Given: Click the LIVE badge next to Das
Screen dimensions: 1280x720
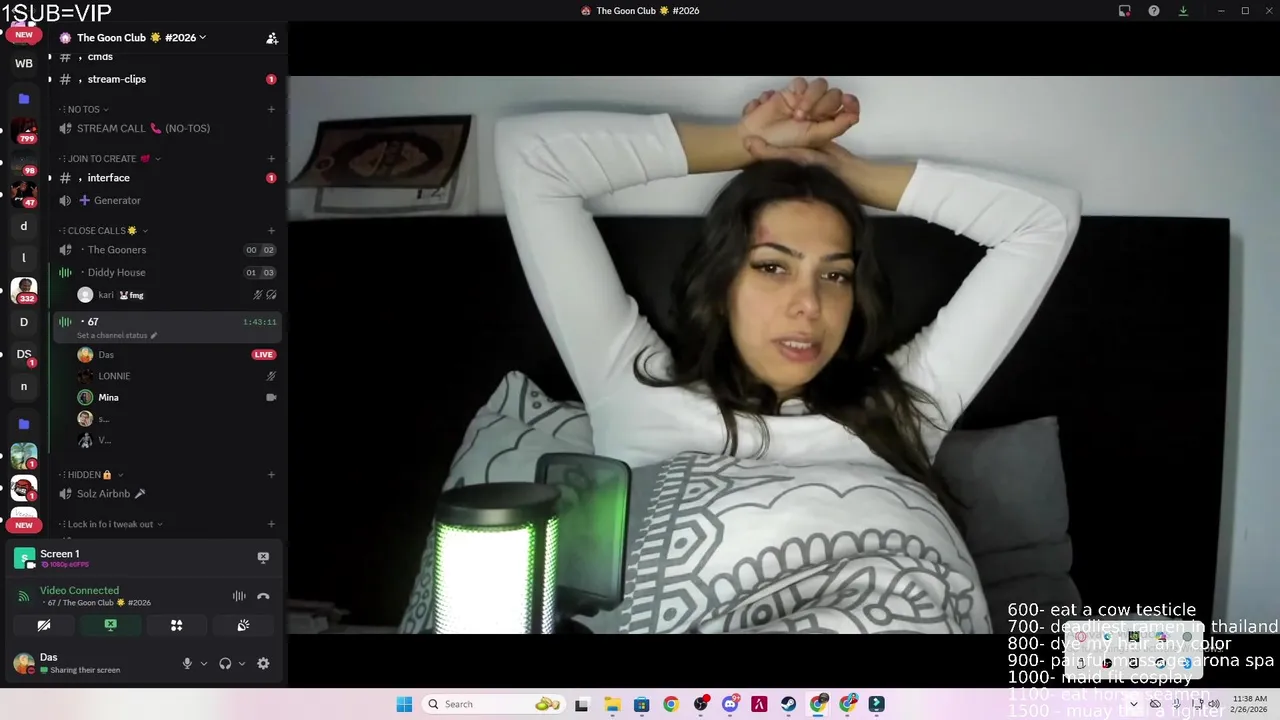Looking at the screenshot, I should point(264,355).
